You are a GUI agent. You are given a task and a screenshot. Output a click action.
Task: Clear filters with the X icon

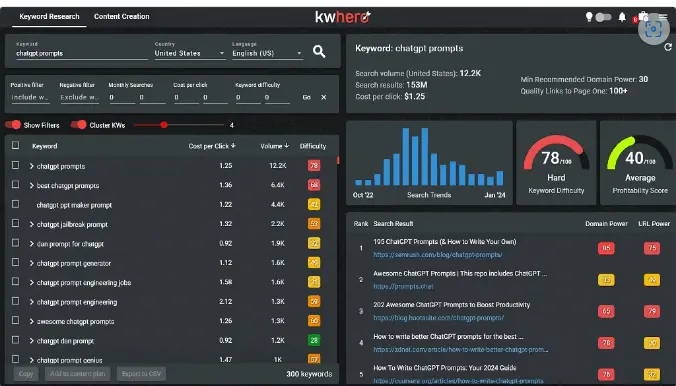click(x=323, y=97)
